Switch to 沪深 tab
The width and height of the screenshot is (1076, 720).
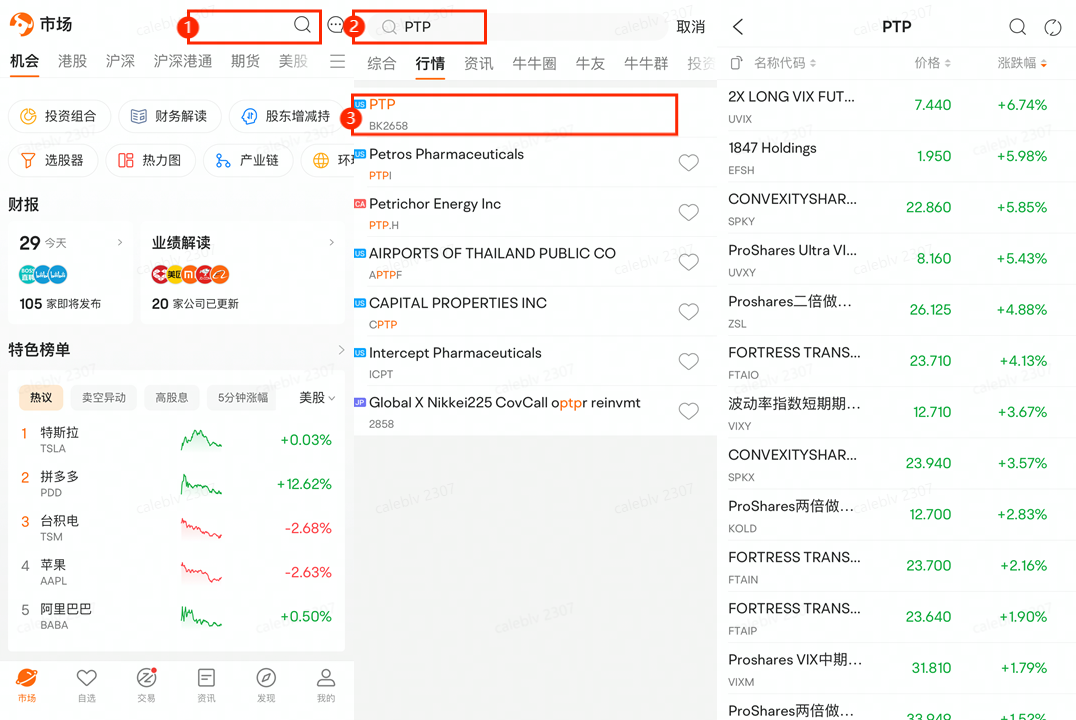tap(120, 61)
